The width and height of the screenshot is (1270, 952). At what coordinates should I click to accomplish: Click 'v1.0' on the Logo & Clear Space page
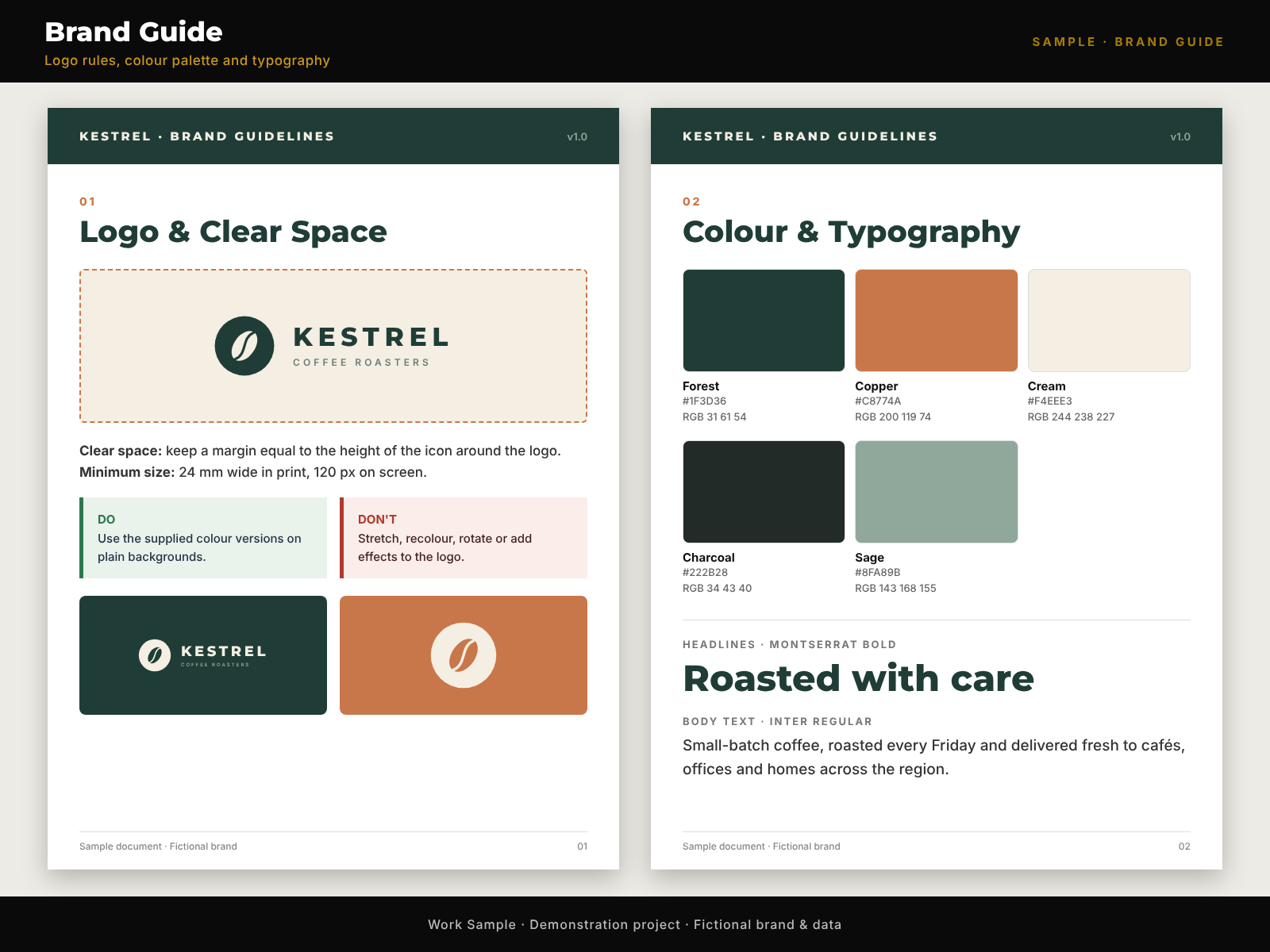[577, 137]
